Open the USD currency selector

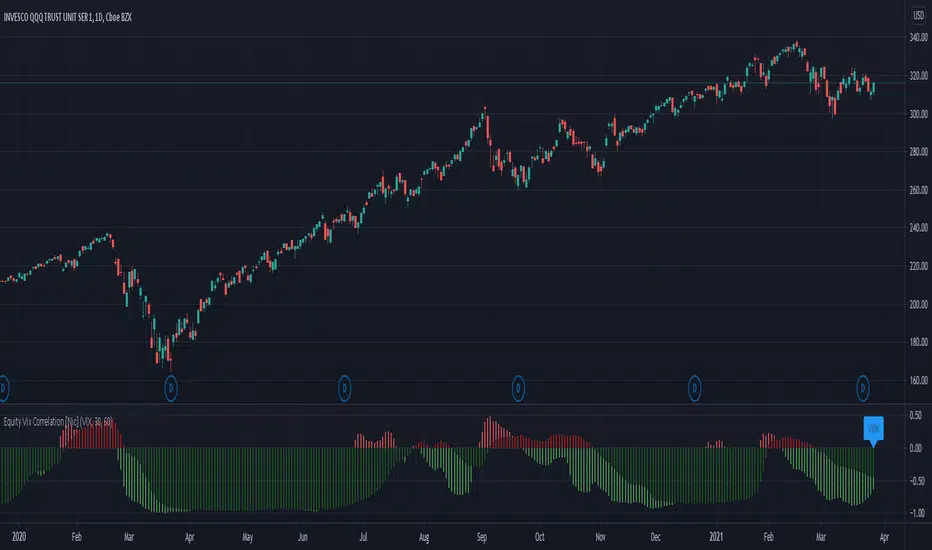pos(918,15)
